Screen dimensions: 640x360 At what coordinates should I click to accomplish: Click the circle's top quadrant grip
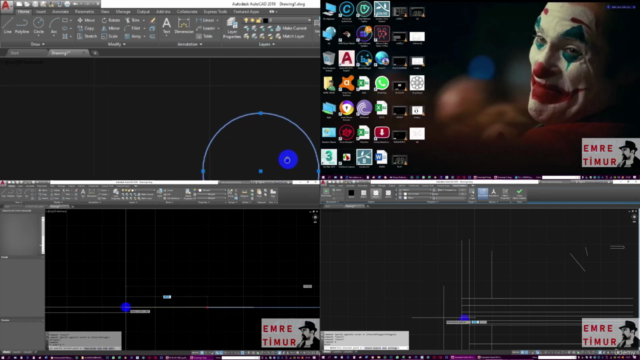(261, 113)
